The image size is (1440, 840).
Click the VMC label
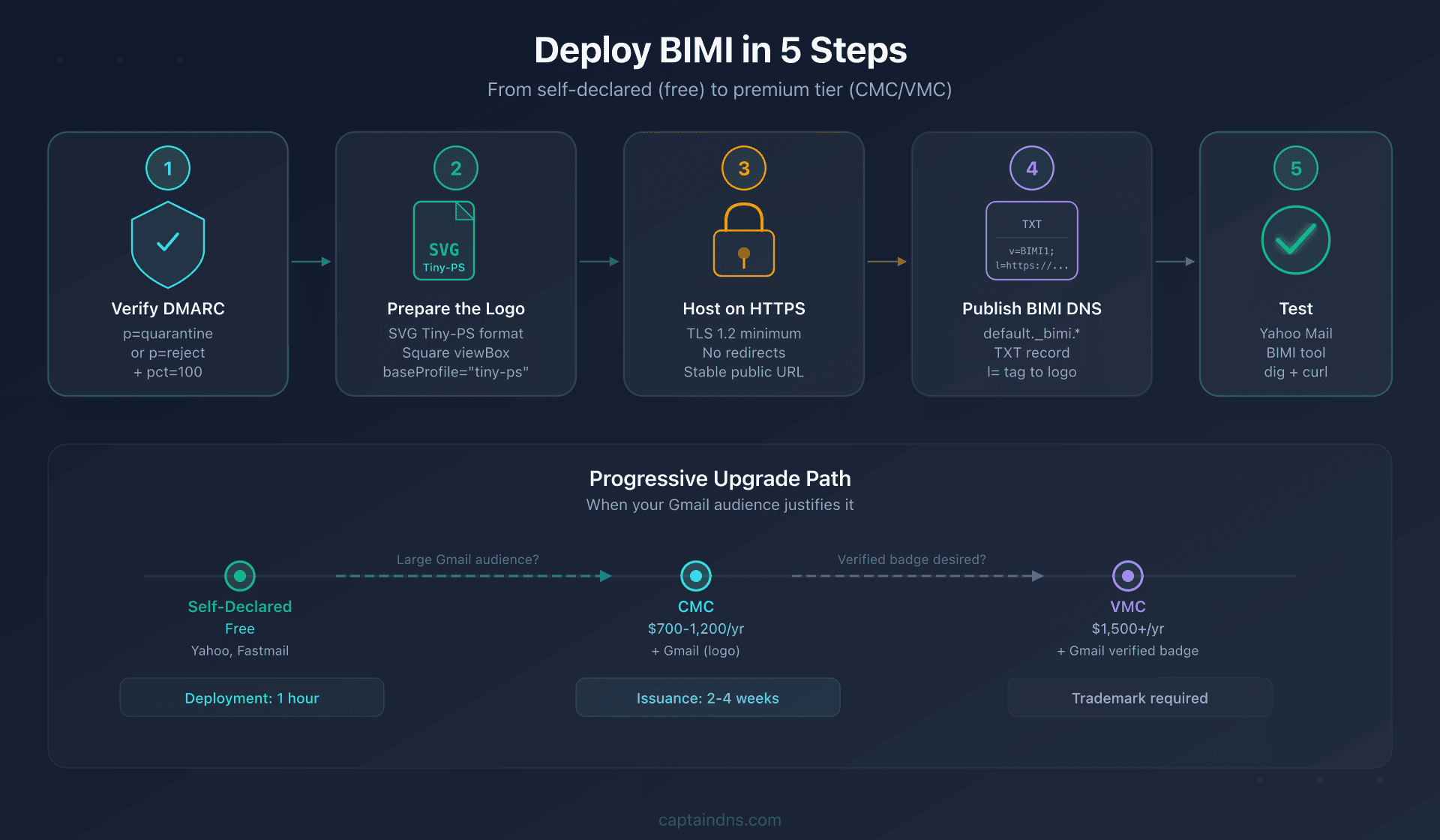(1128, 606)
